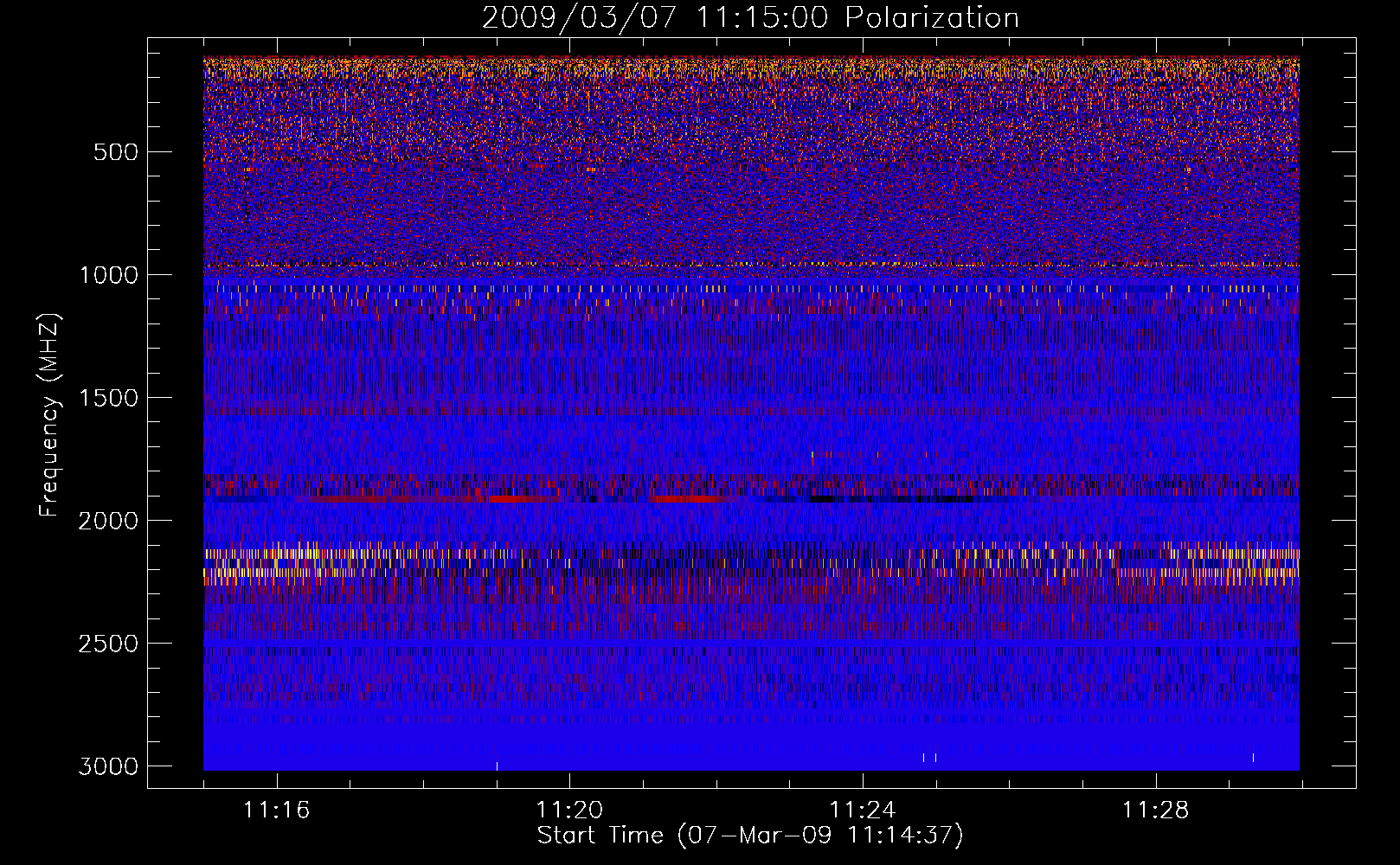
Task: Click the 11:24 time tick label
Action: tap(862, 811)
